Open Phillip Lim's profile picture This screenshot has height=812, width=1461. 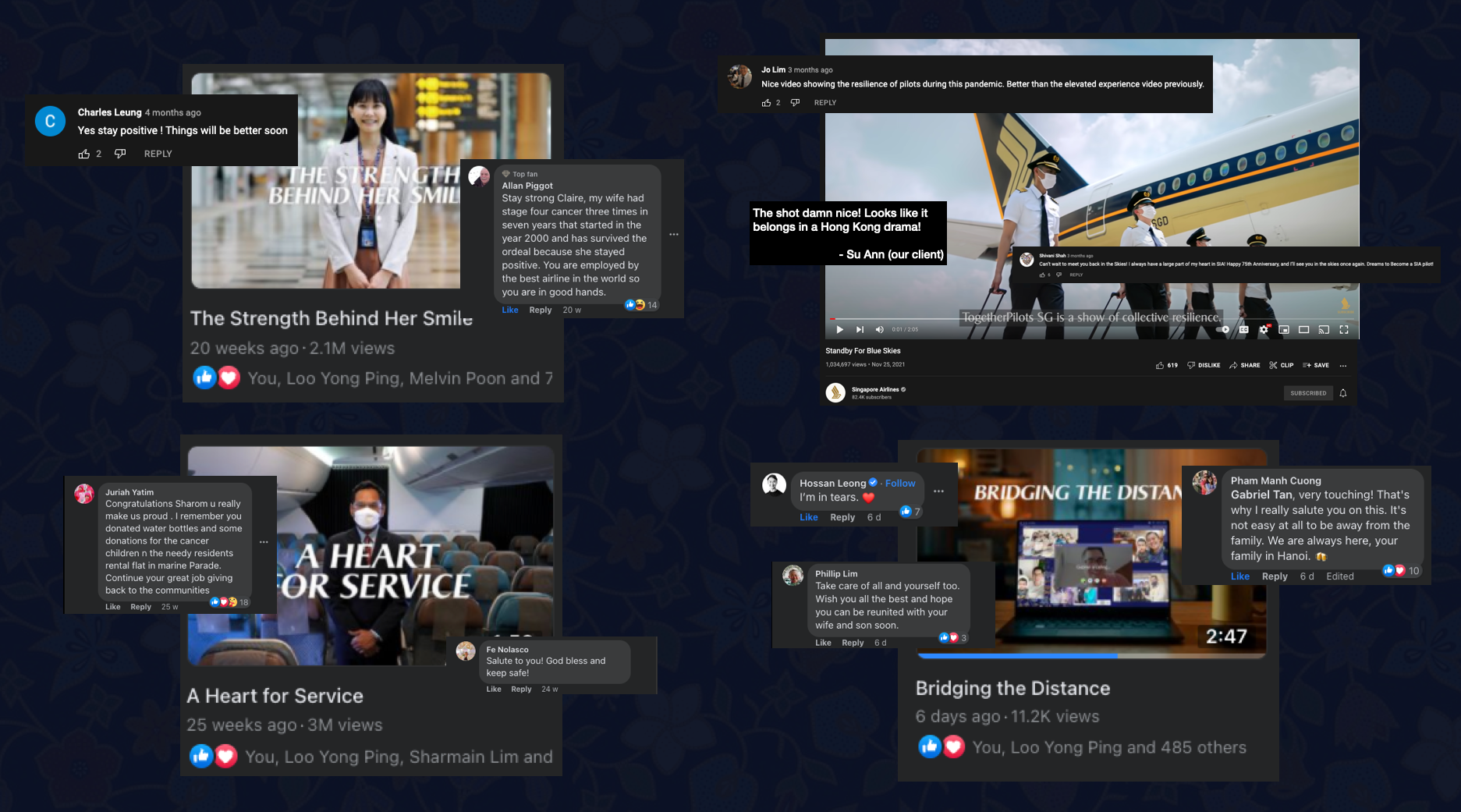pyautogui.click(x=793, y=576)
